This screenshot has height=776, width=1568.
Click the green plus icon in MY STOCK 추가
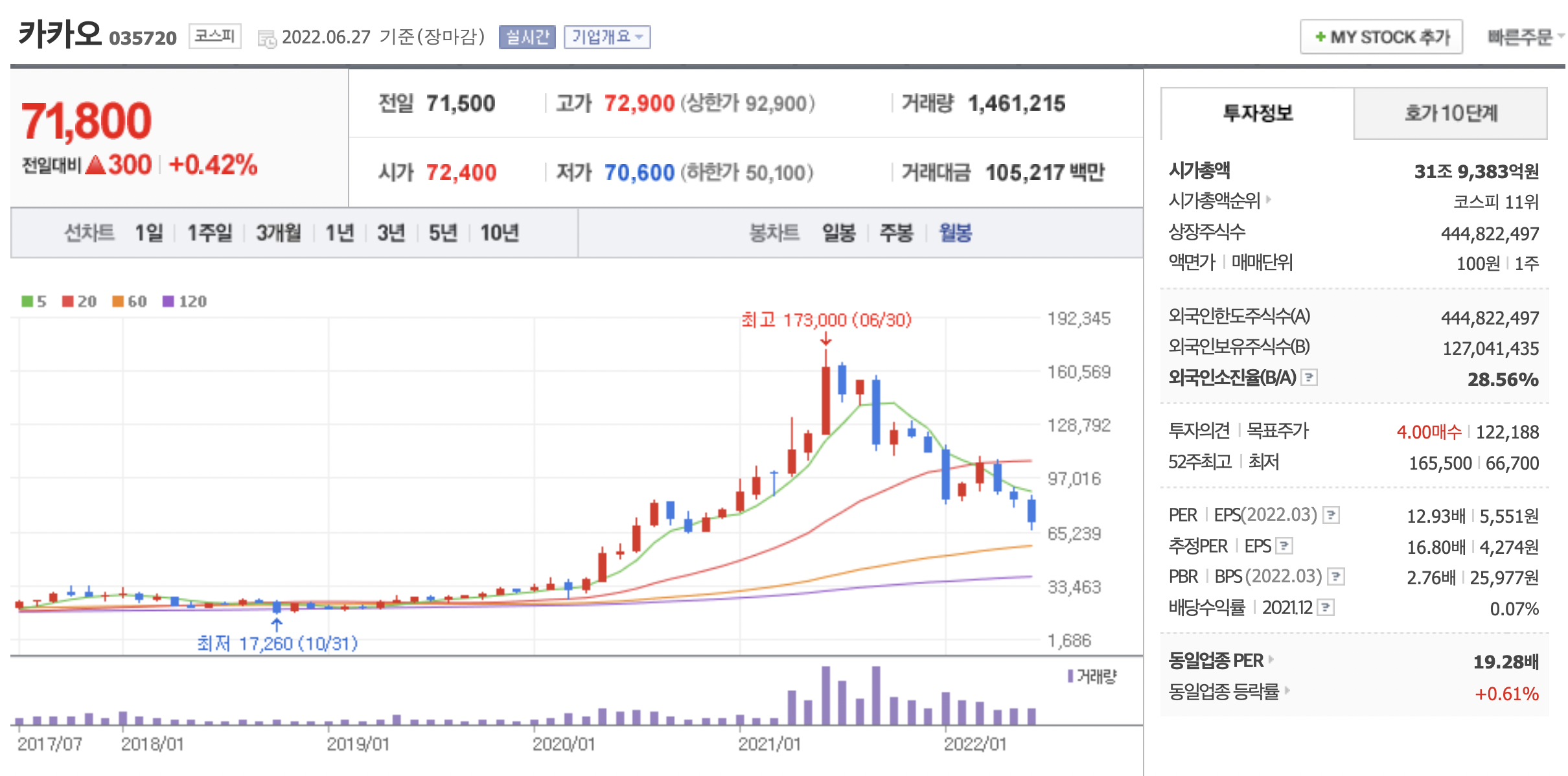point(1320,37)
